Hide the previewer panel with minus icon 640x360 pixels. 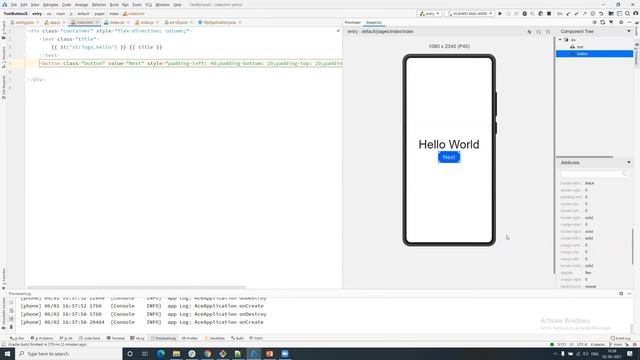pos(629,22)
